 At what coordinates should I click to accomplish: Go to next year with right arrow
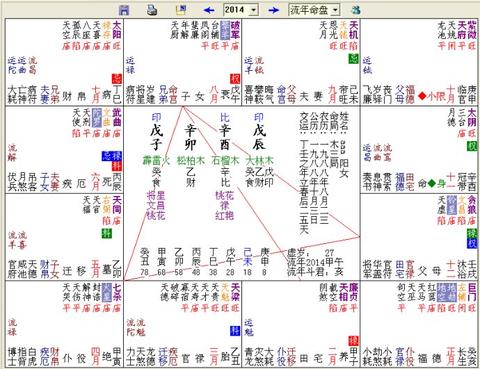point(274,10)
